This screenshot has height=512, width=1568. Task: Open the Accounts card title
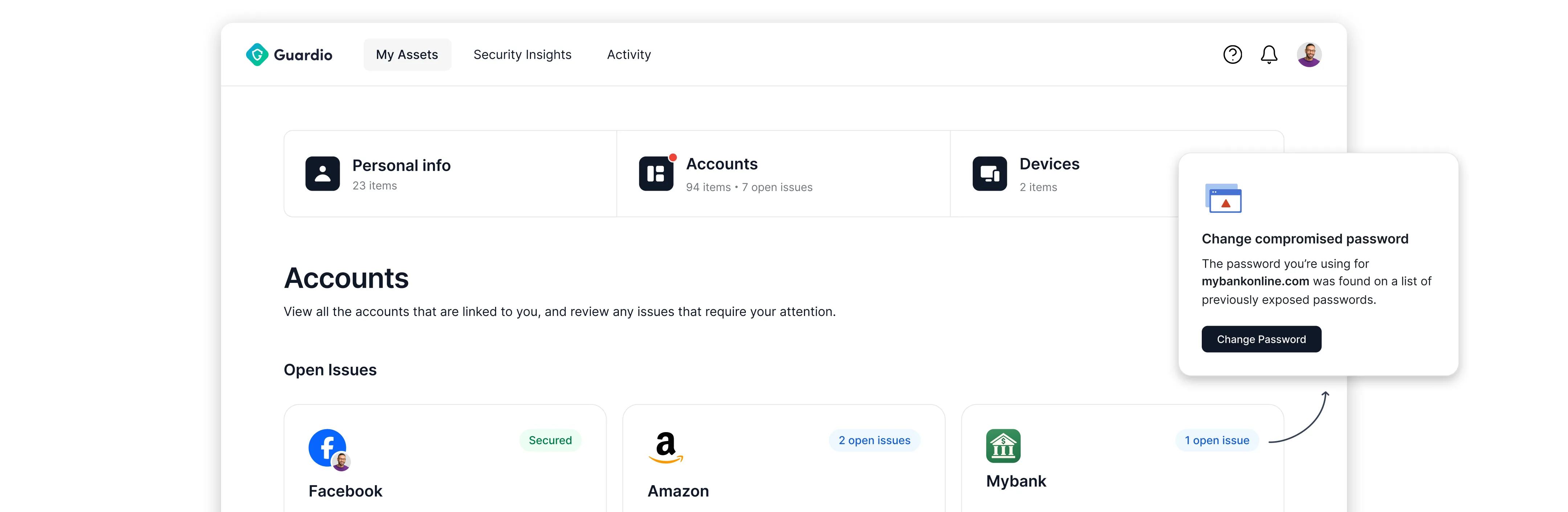722,164
